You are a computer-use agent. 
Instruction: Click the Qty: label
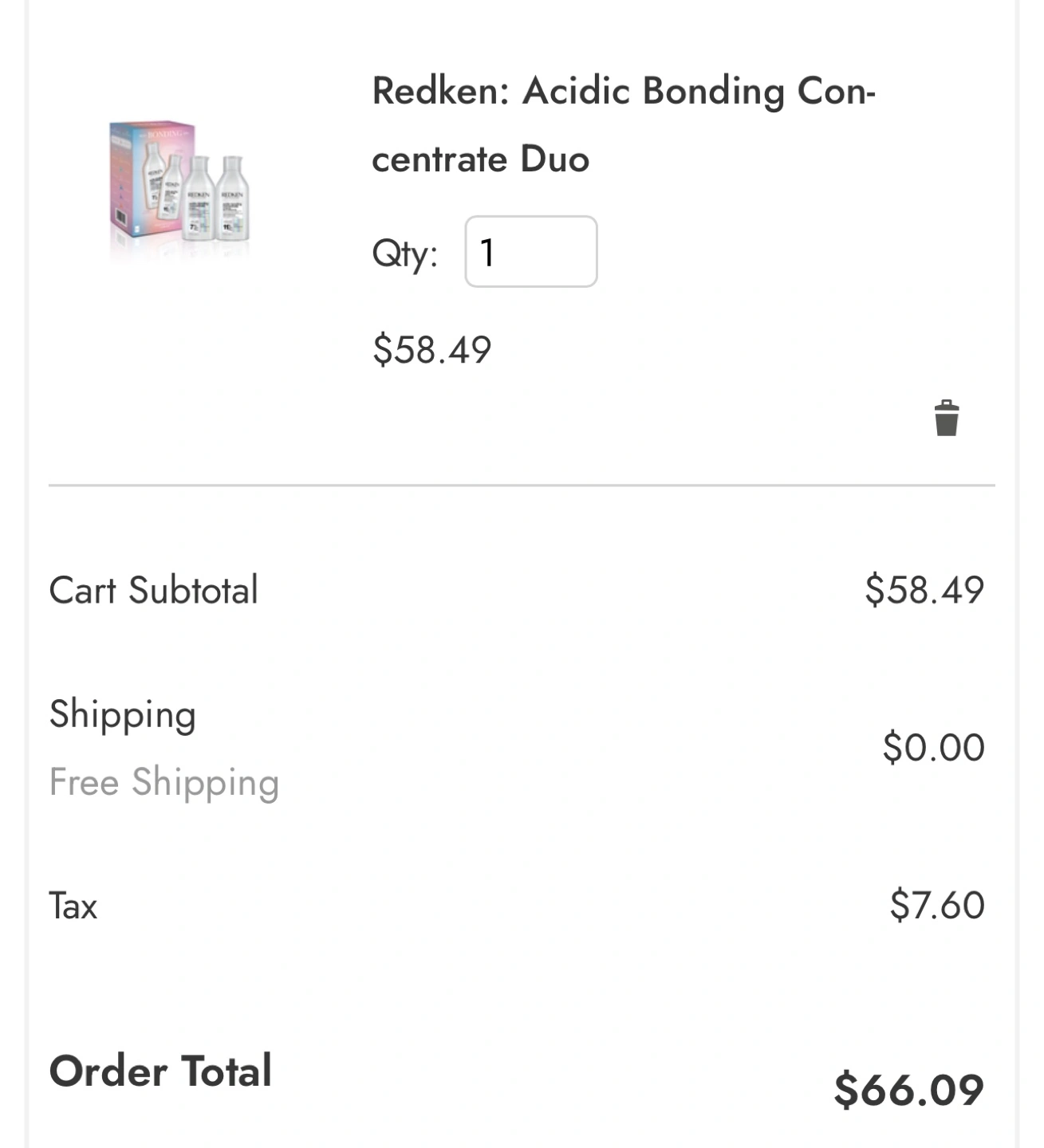[404, 254]
